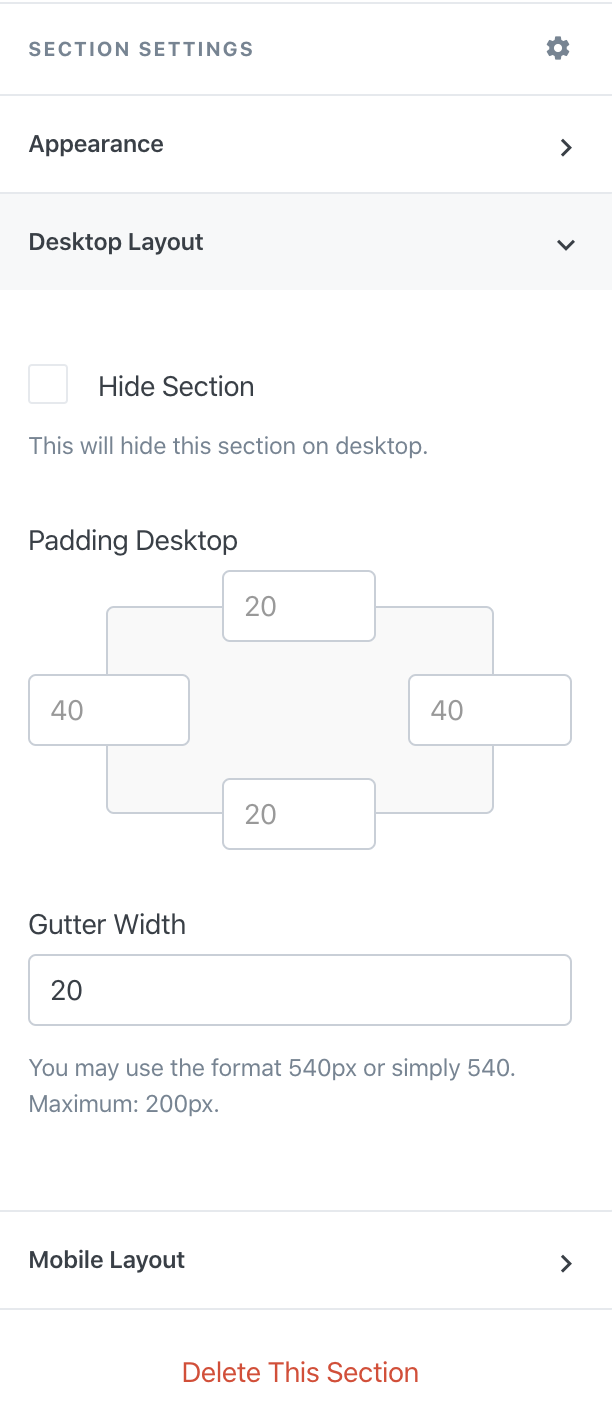The image size is (612, 1402).
Task: Click the Appearance section header
Action: (96, 144)
